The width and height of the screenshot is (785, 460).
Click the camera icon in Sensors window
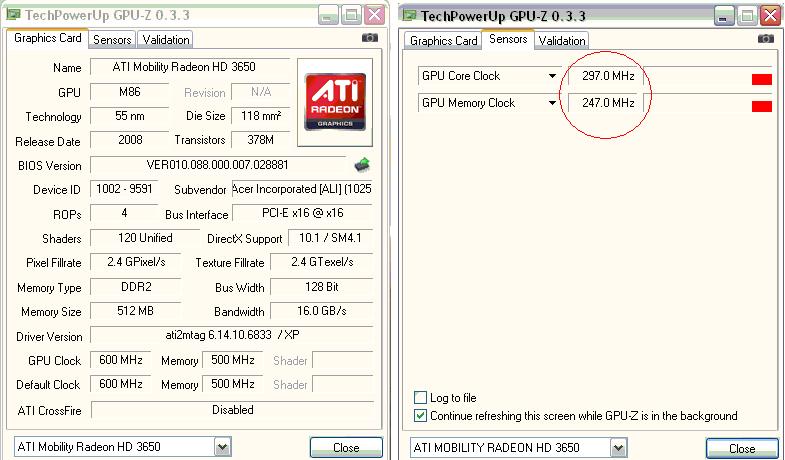[765, 39]
